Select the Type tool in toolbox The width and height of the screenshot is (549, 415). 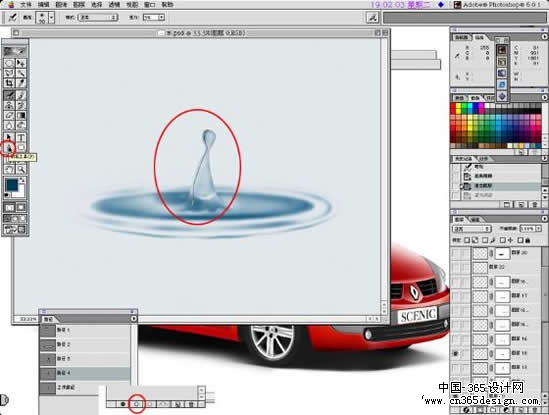(21, 137)
